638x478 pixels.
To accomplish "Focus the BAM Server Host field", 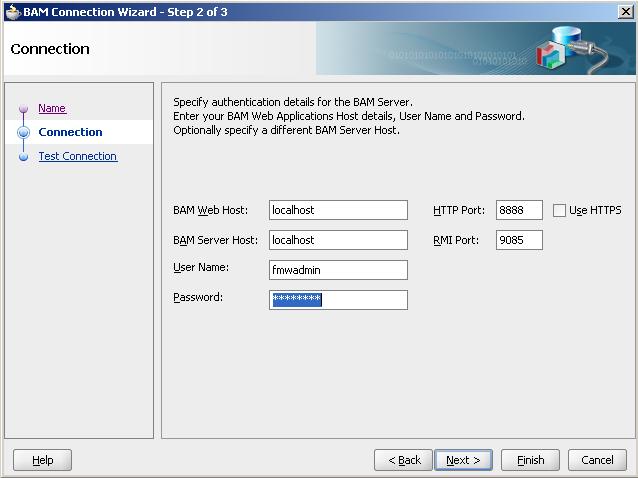I will point(338,240).
